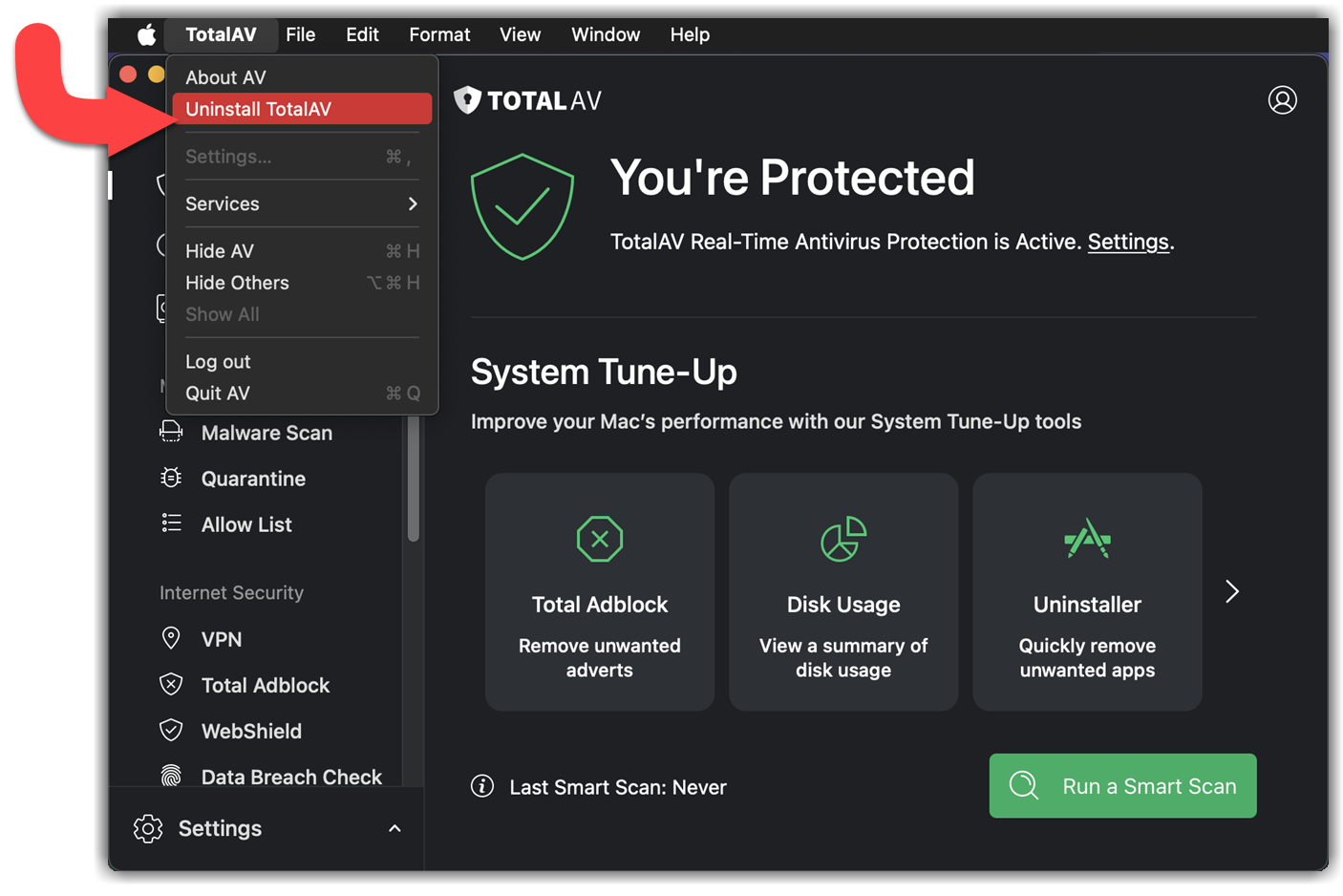Select WebShield in the sidebar
This screenshot has height=896, width=1343.
250,731
